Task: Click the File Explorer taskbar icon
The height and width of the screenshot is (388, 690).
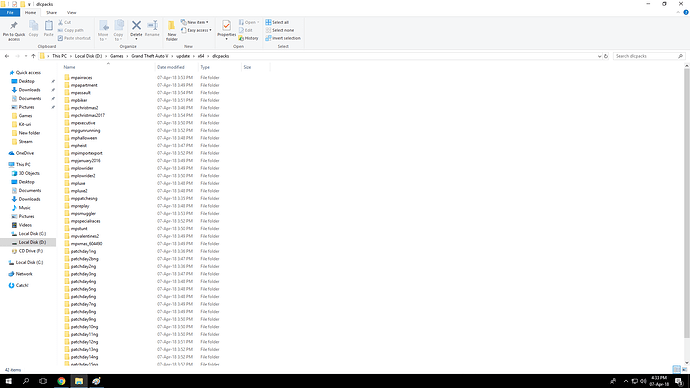Action: point(79,381)
